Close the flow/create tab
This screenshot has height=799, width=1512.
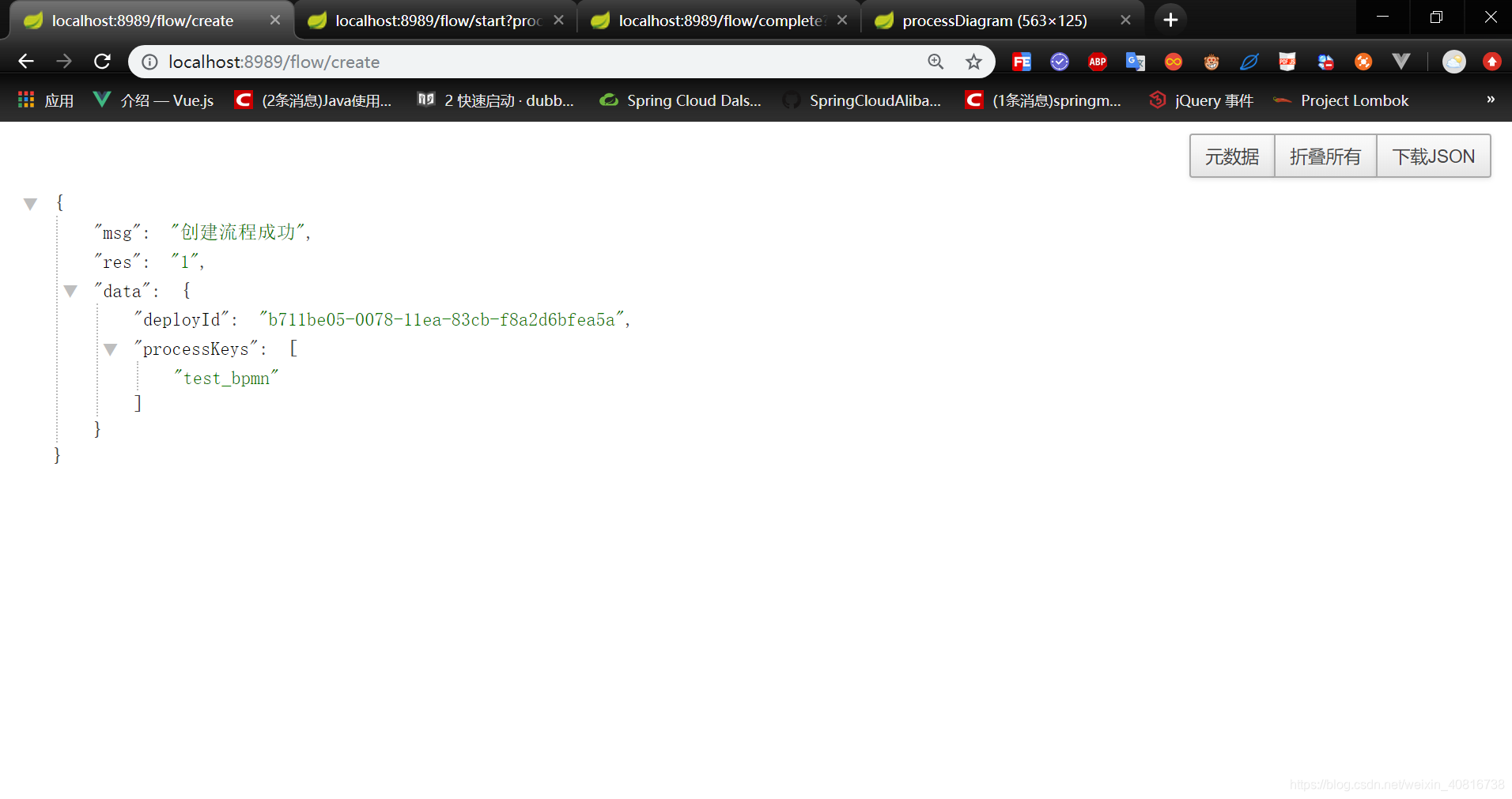coord(275,20)
